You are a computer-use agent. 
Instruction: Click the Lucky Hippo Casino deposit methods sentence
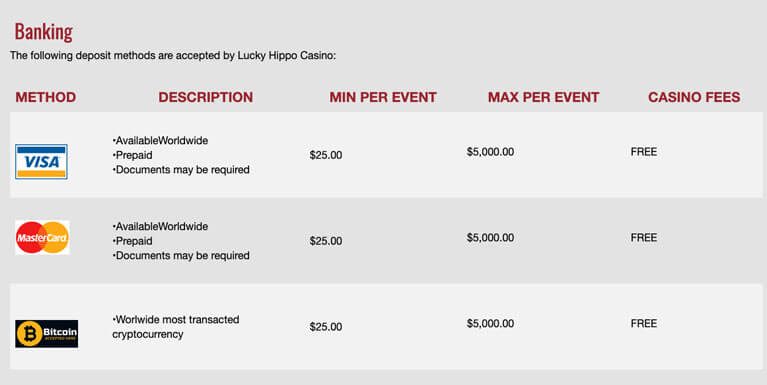173,55
